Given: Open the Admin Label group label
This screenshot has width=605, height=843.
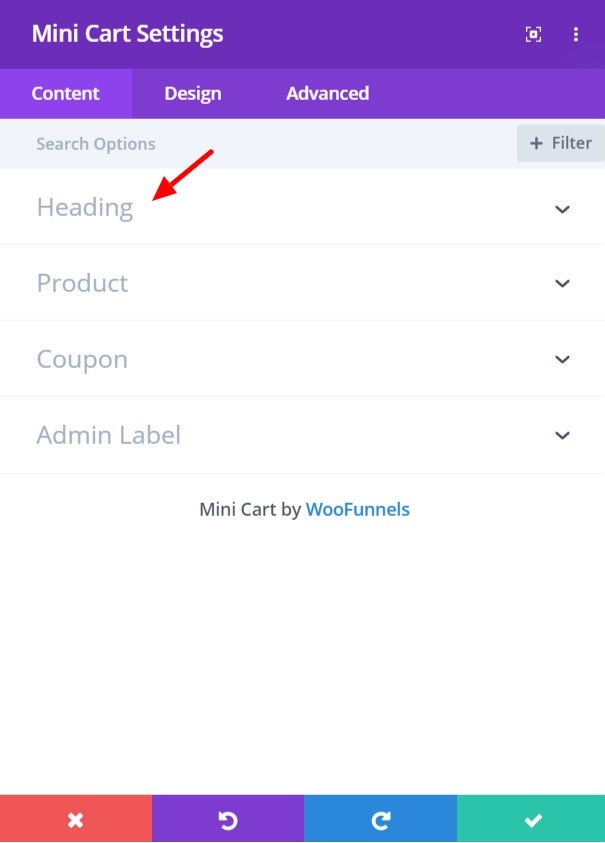Looking at the screenshot, I should pyautogui.click(x=109, y=435).
